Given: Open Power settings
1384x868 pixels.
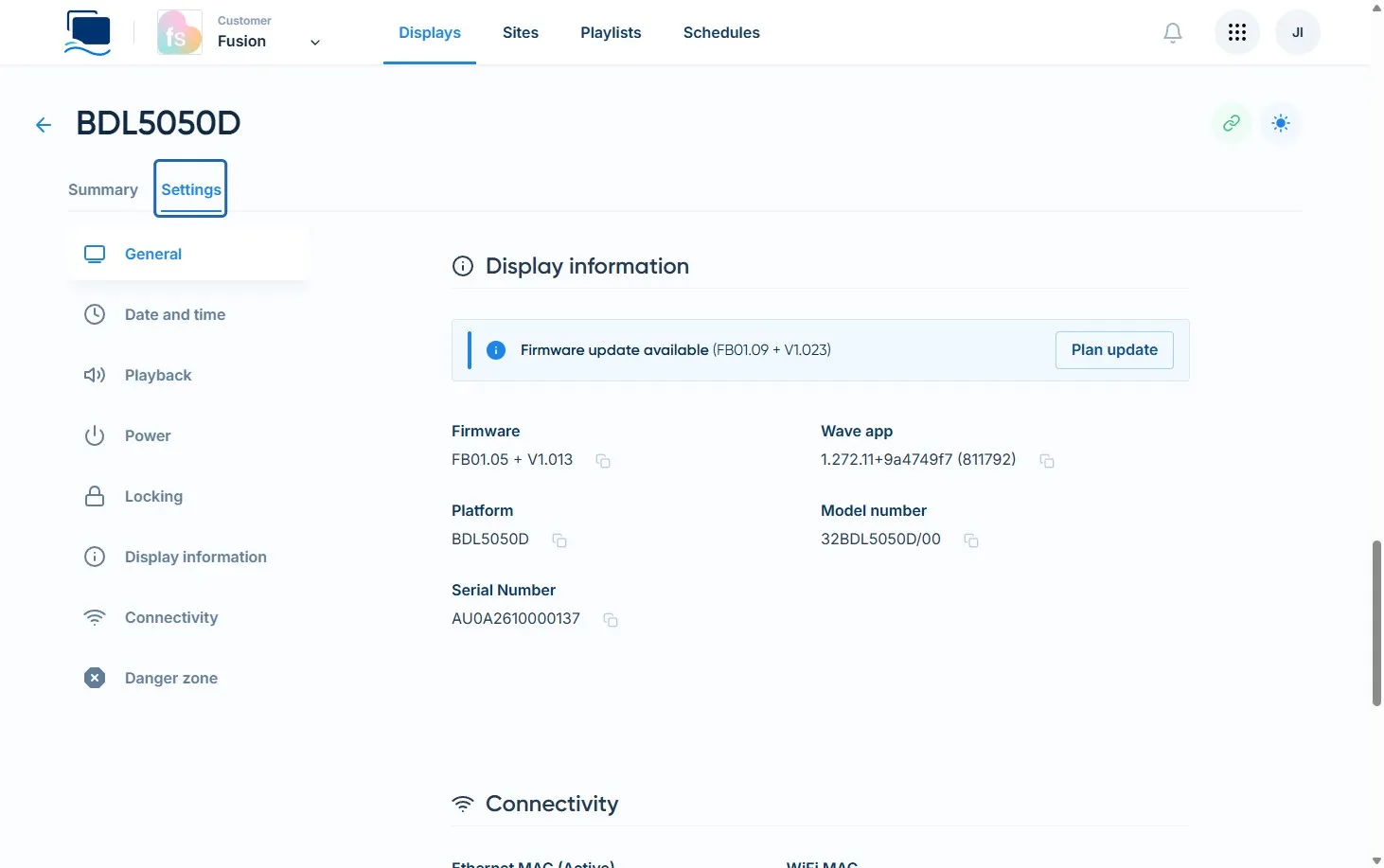Looking at the screenshot, I should [x=189, y=435].
